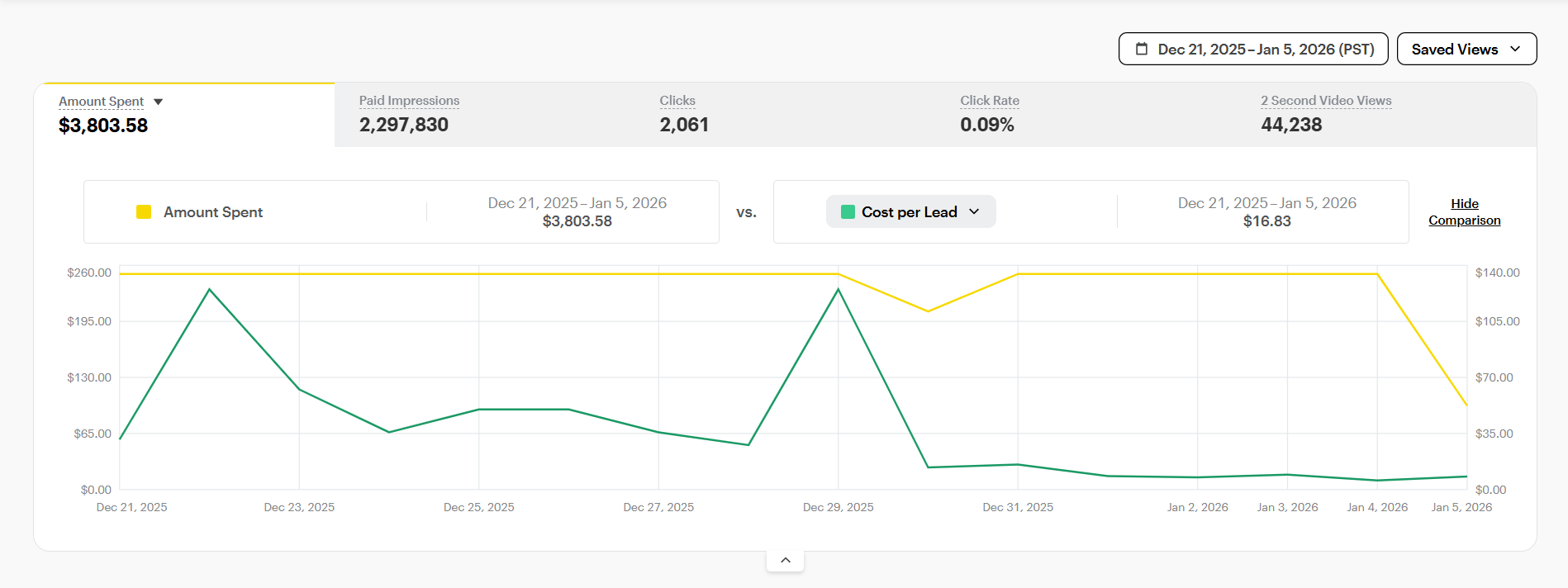Click the Dec 21, 2025 x-axis label
This screenshot has height=588, width=1568.
132,507
